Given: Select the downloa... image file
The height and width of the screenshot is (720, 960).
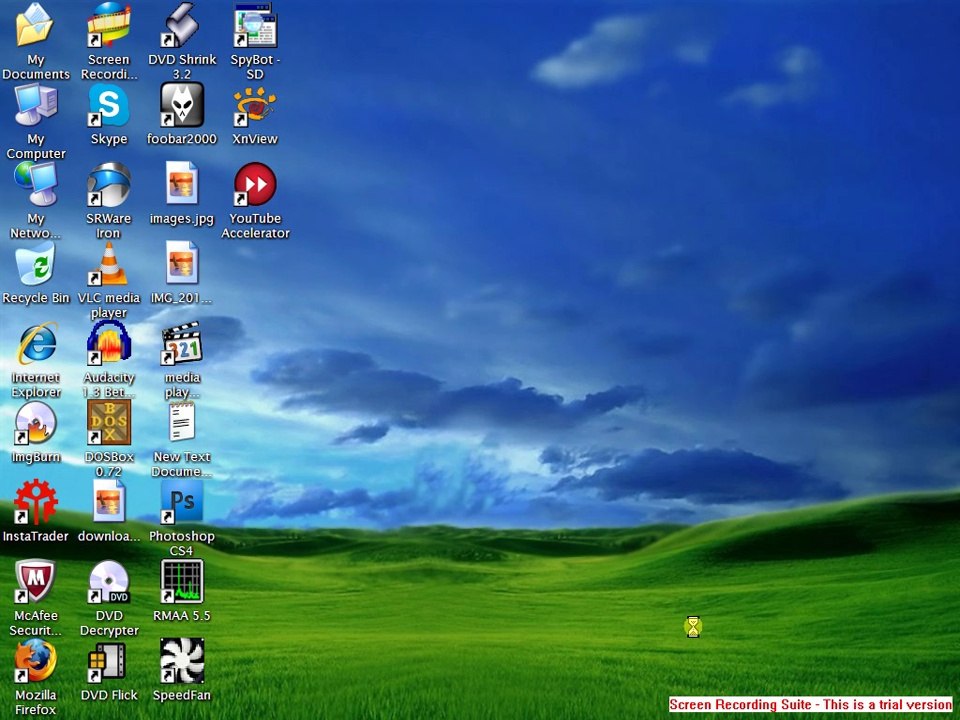Looking at the screenshot, I should click(109, 502).
